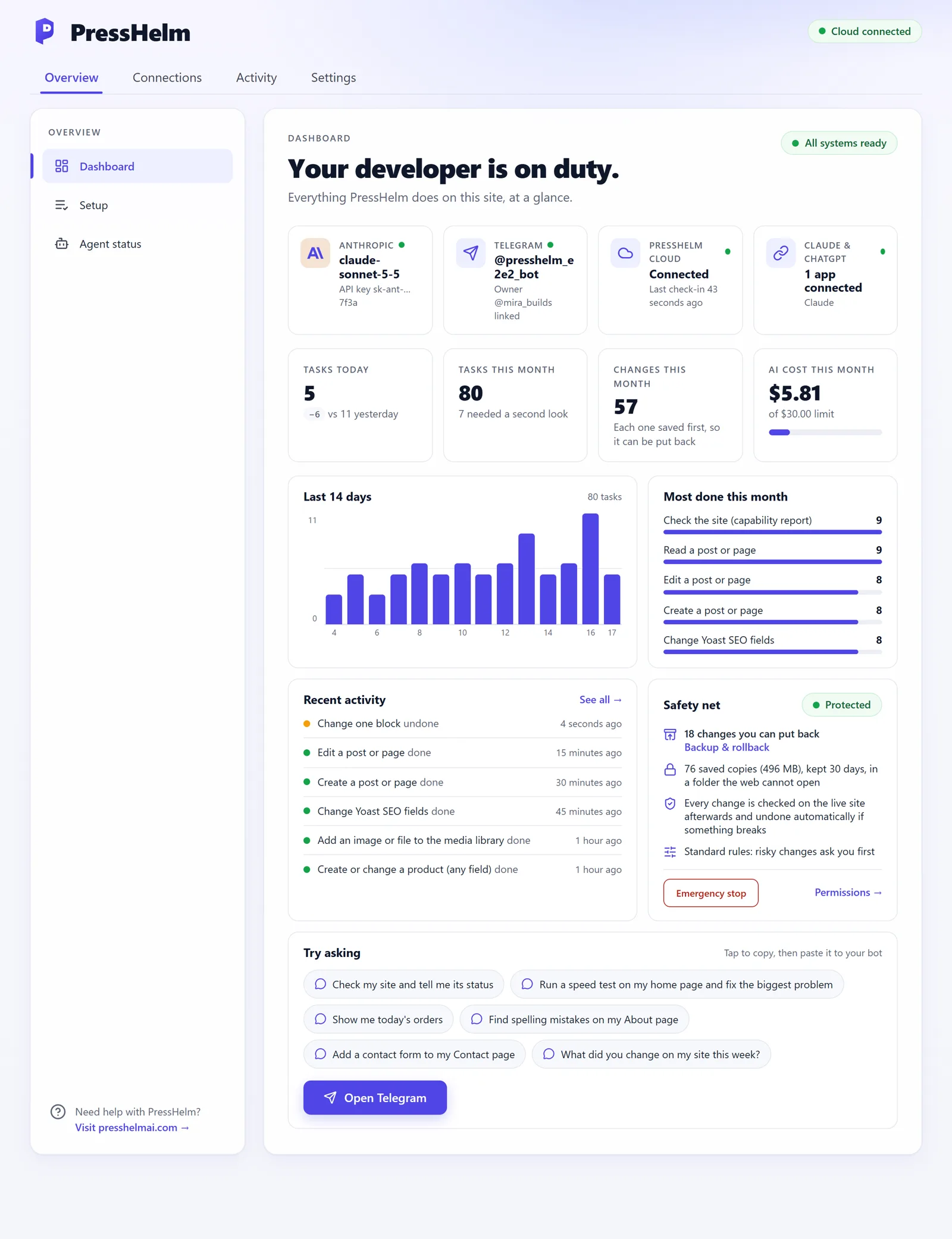Click the All systems ready badge
952x1239 pixels.
click(x=839, y=143)
